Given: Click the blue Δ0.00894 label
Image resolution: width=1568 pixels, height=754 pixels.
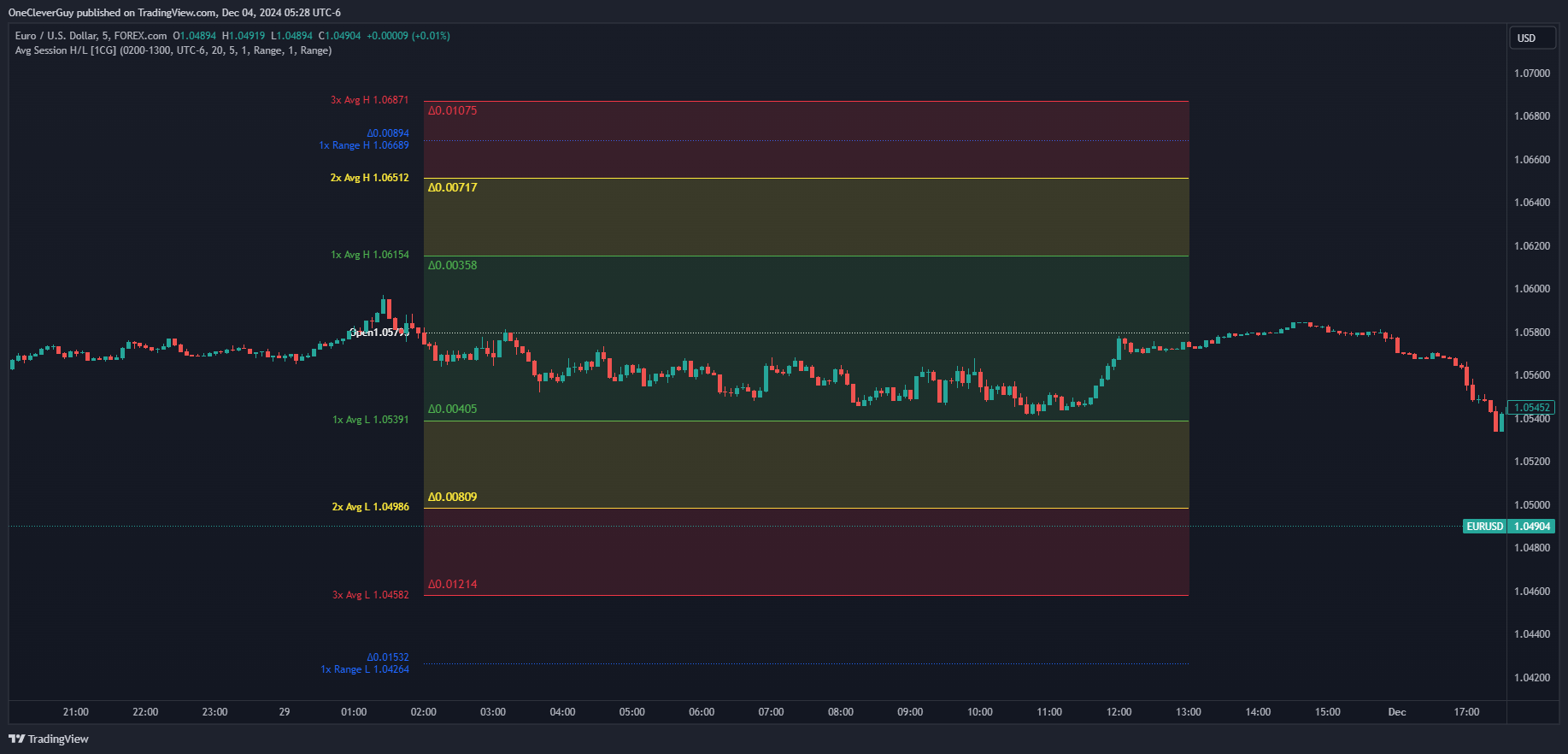Looking at the screenshot, I should click(388, 133).
